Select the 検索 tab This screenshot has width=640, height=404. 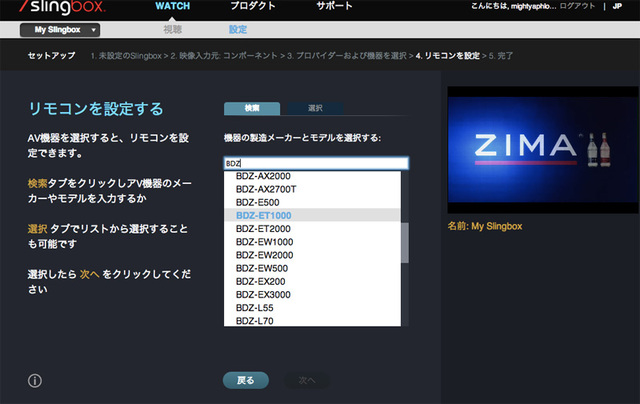point(252,108)
